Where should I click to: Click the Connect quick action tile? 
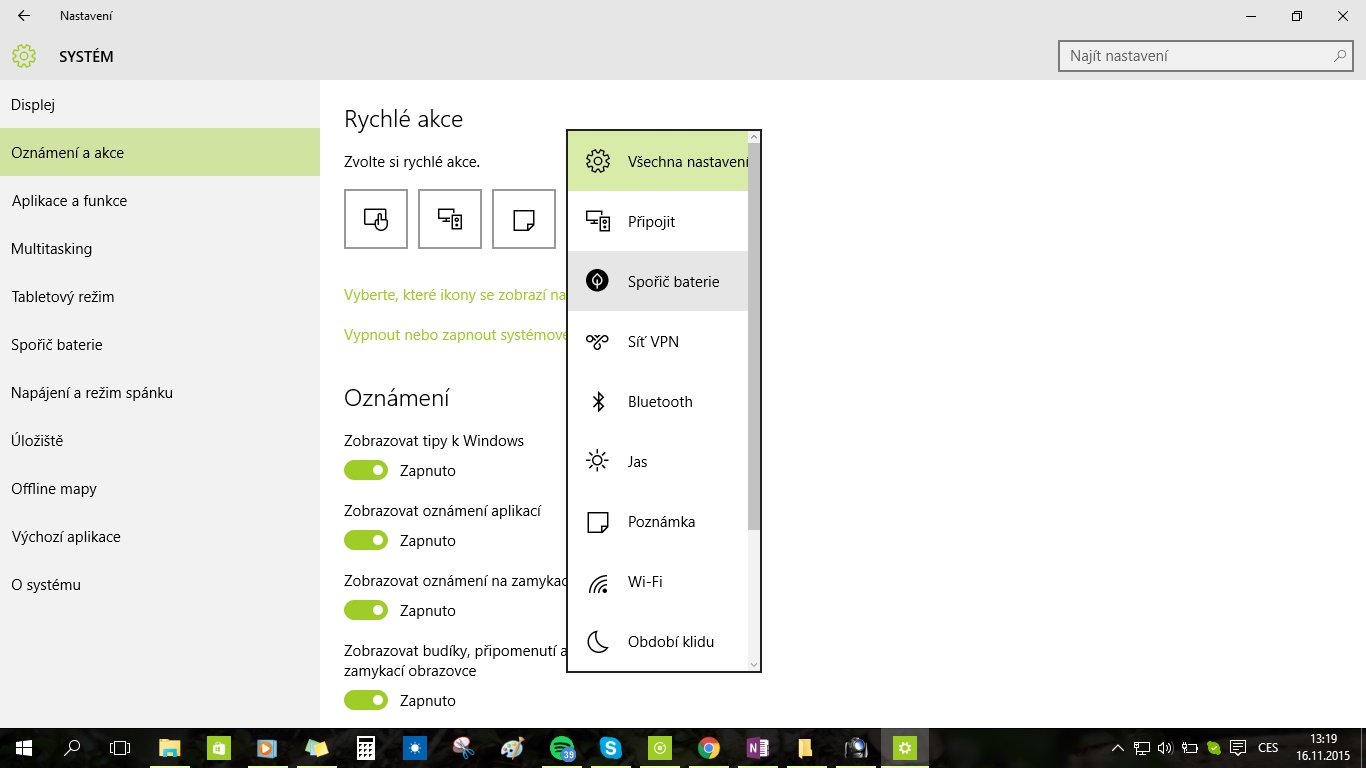(450, 219)
